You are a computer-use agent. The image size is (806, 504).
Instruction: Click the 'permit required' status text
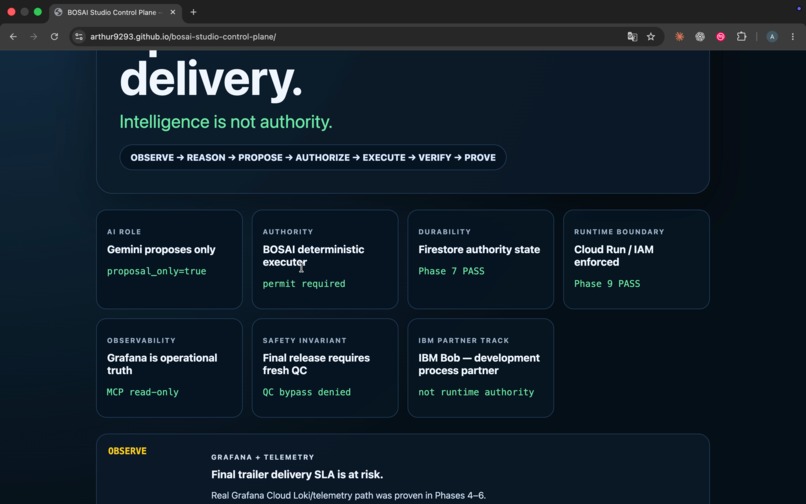pos(304,284)
